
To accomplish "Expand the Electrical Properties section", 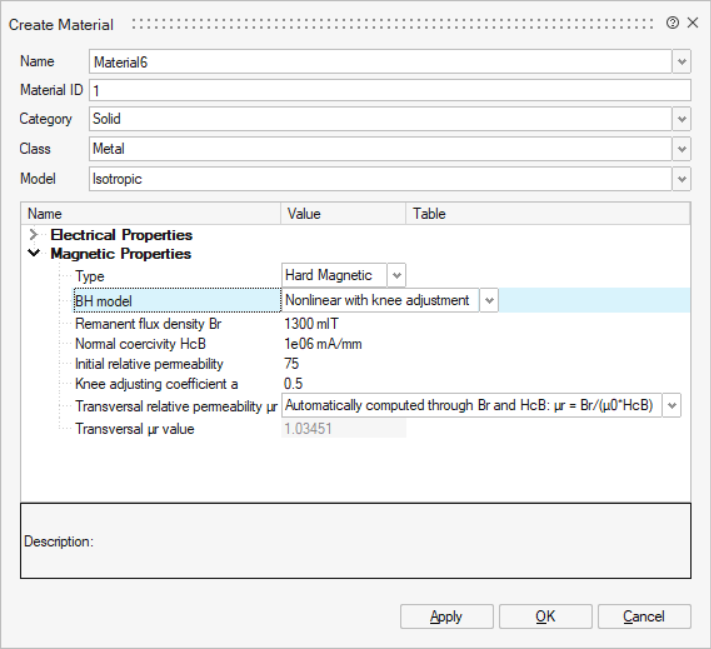I will [35, 235].
